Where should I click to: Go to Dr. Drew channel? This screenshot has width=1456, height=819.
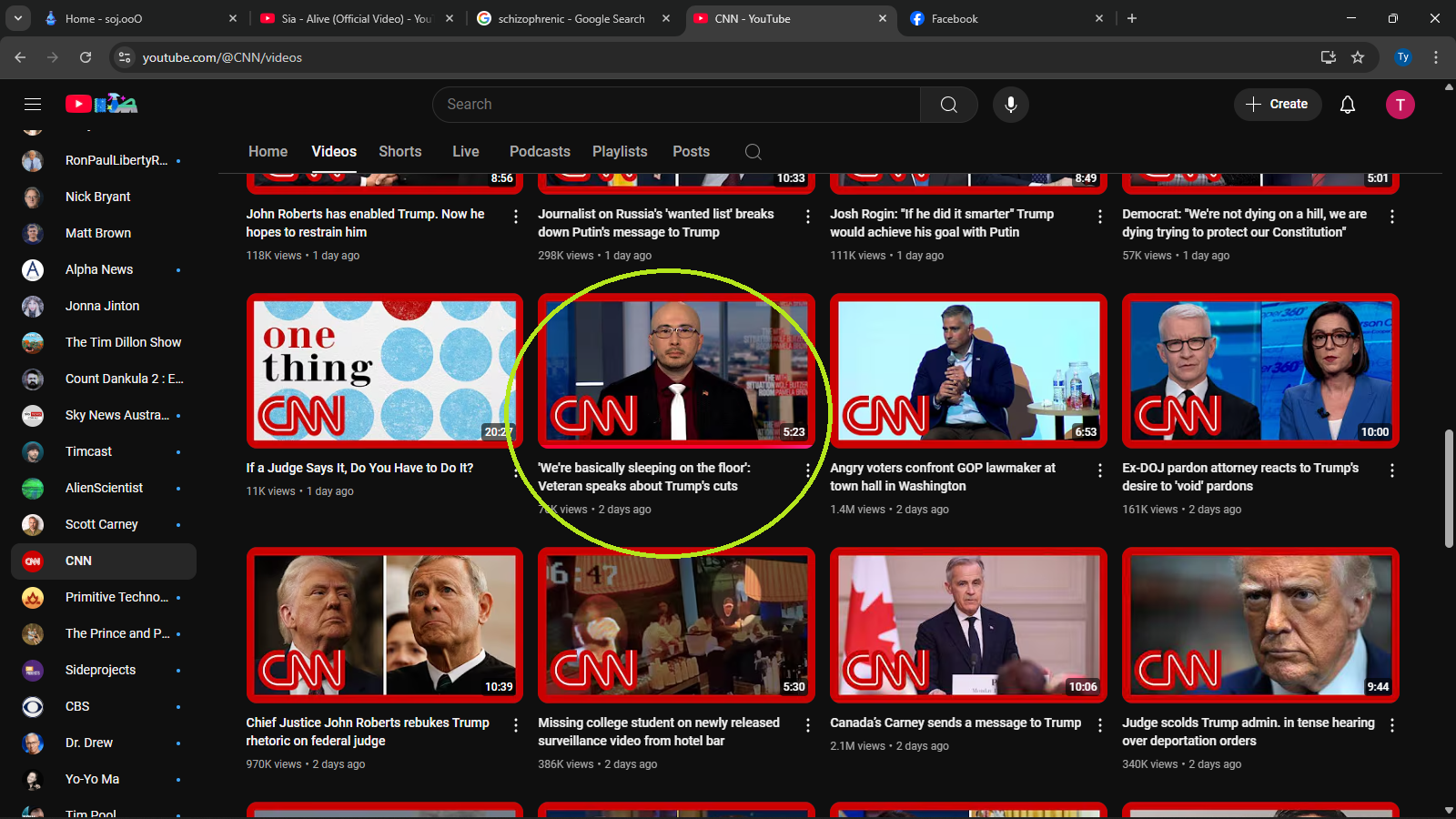click(x=104, y=743)
